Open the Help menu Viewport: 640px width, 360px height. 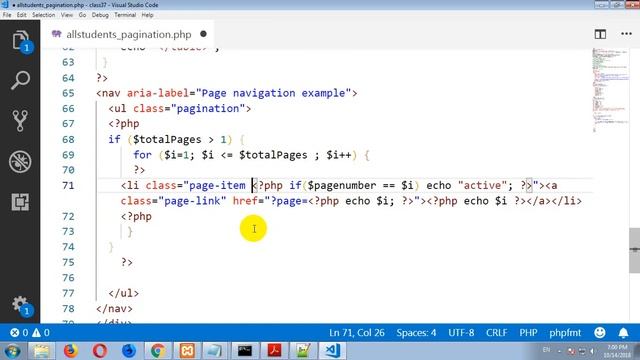point(147,15)
